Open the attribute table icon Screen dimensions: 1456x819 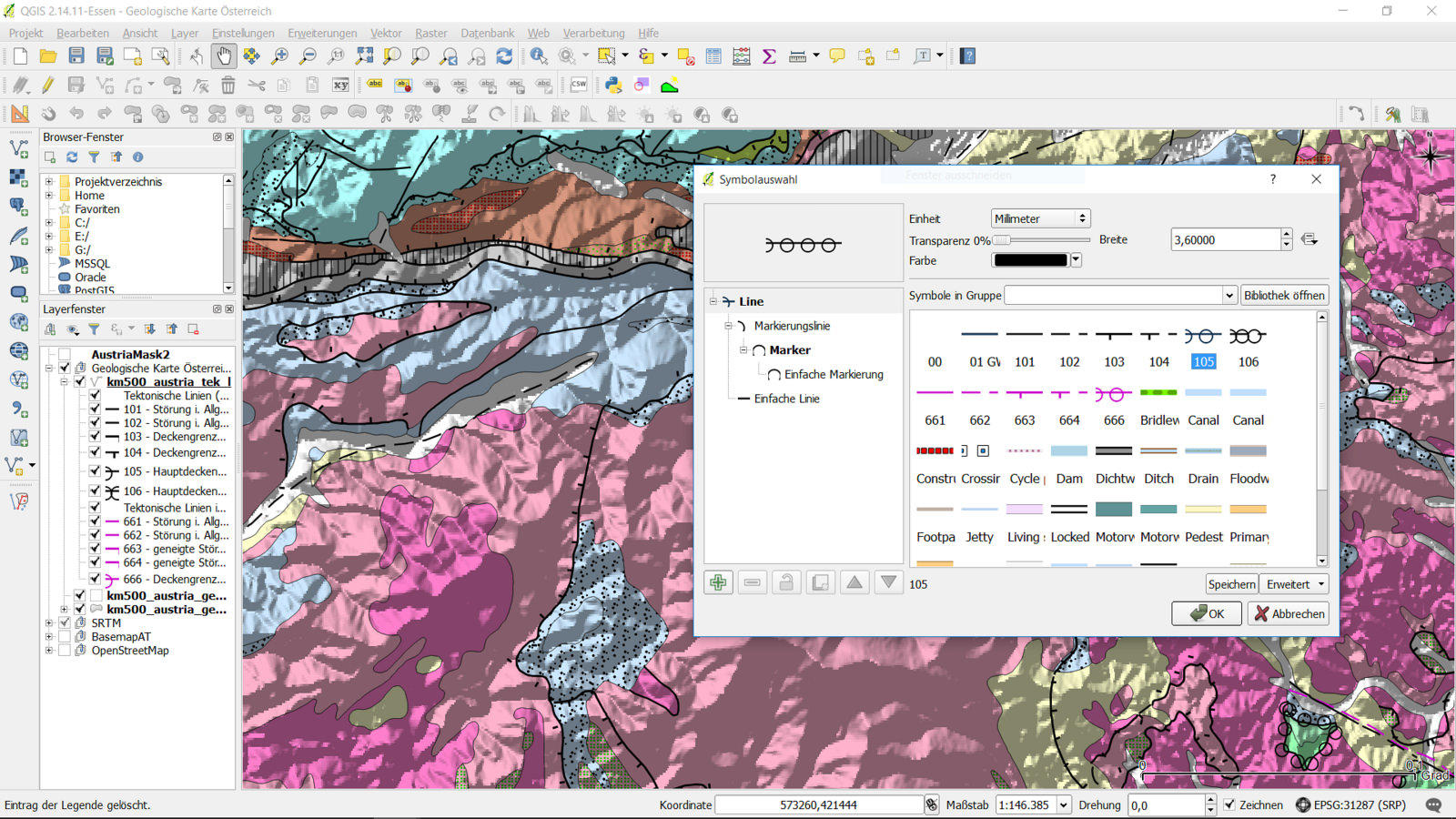(713, 56)
